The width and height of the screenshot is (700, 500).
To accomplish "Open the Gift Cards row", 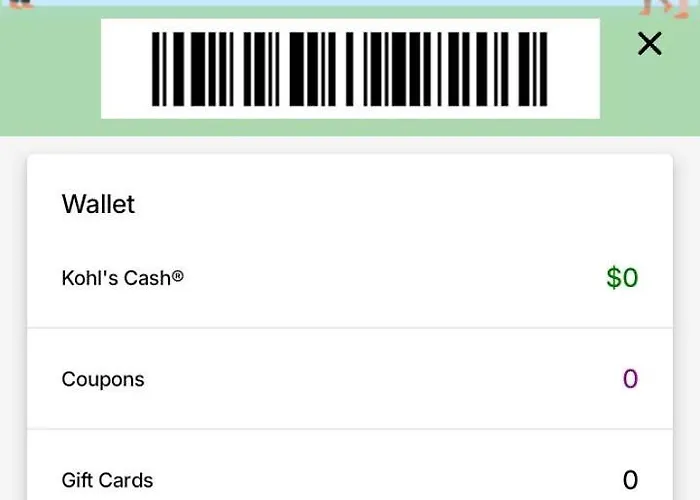I will [350, 465].
